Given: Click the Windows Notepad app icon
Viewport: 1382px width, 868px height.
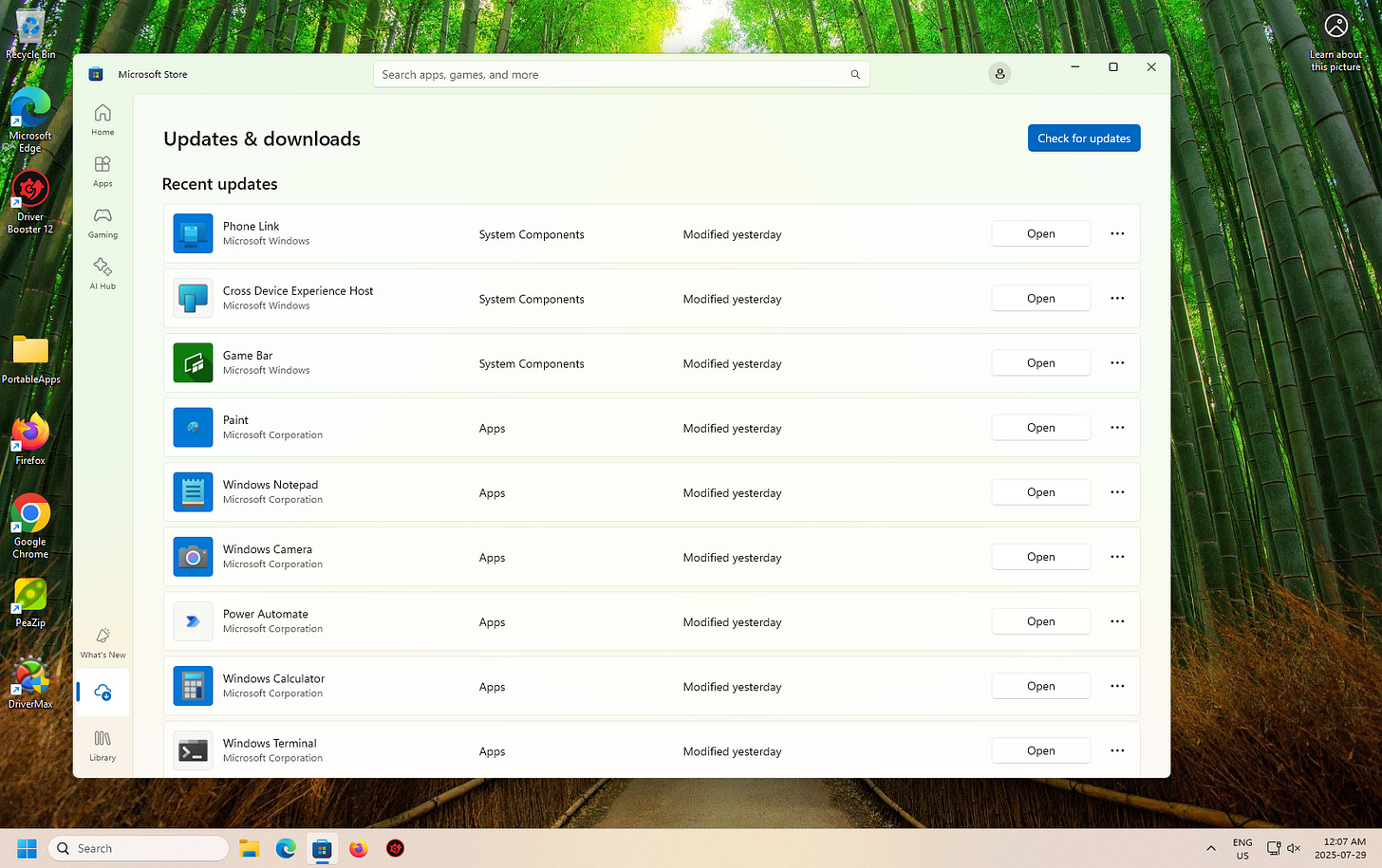Looking at the screenshot, I should click(193, 491).
